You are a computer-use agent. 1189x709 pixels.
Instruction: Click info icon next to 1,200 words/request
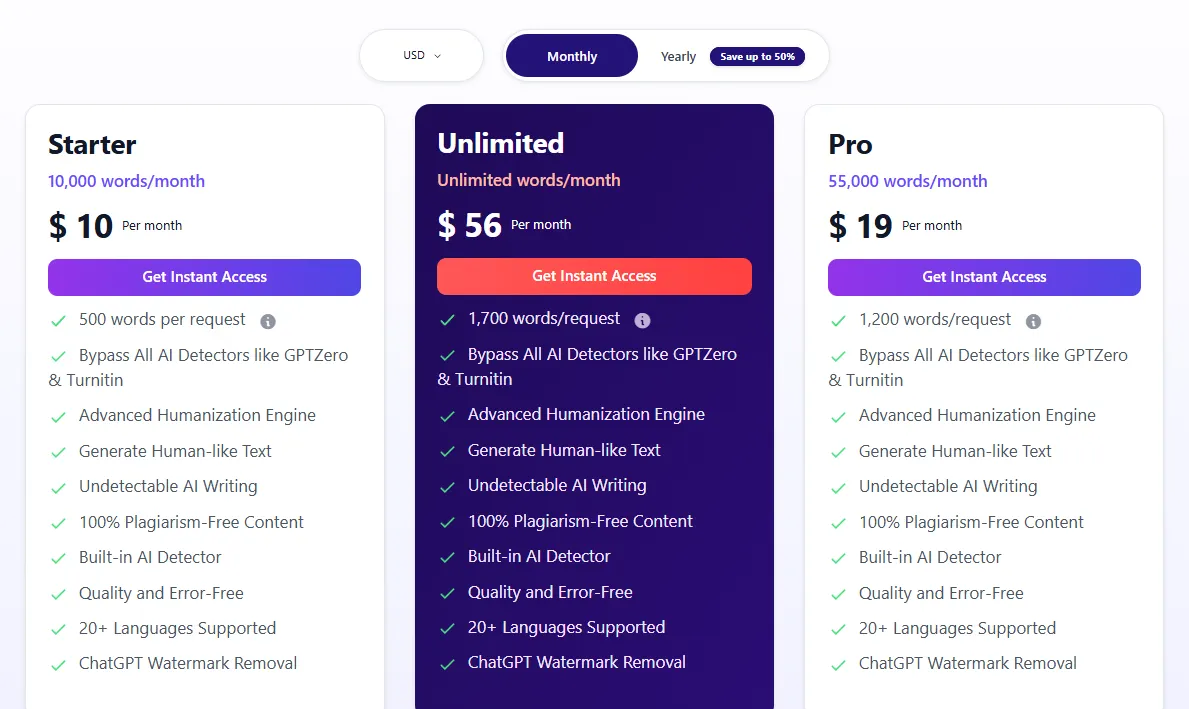[x=1033, y=322]
